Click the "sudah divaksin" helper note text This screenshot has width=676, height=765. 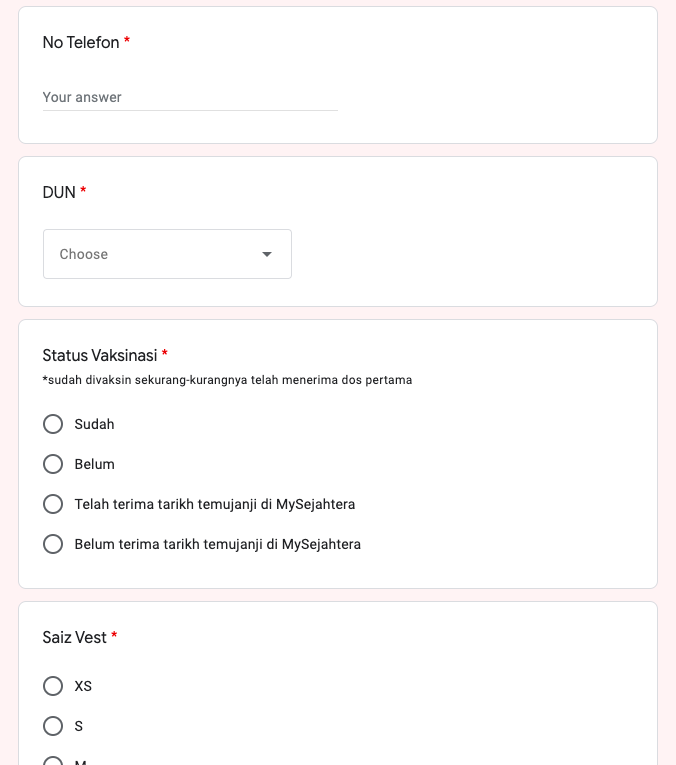tap(227, 380)
